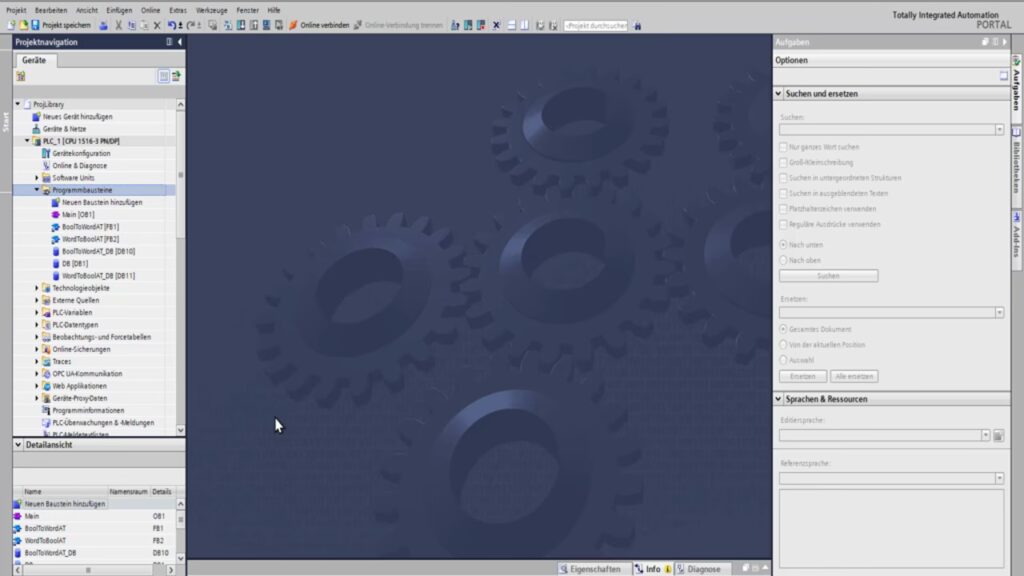Enable Nur ganzes Wort suchen checkbox

click(783, 147)
